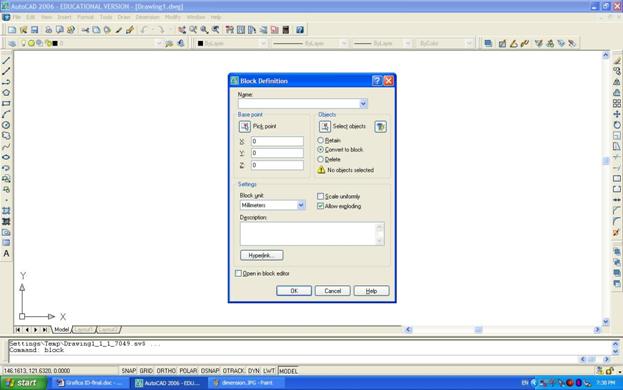Click the Description text area
This screenshot has width=623, height=390.
point(312,234)
